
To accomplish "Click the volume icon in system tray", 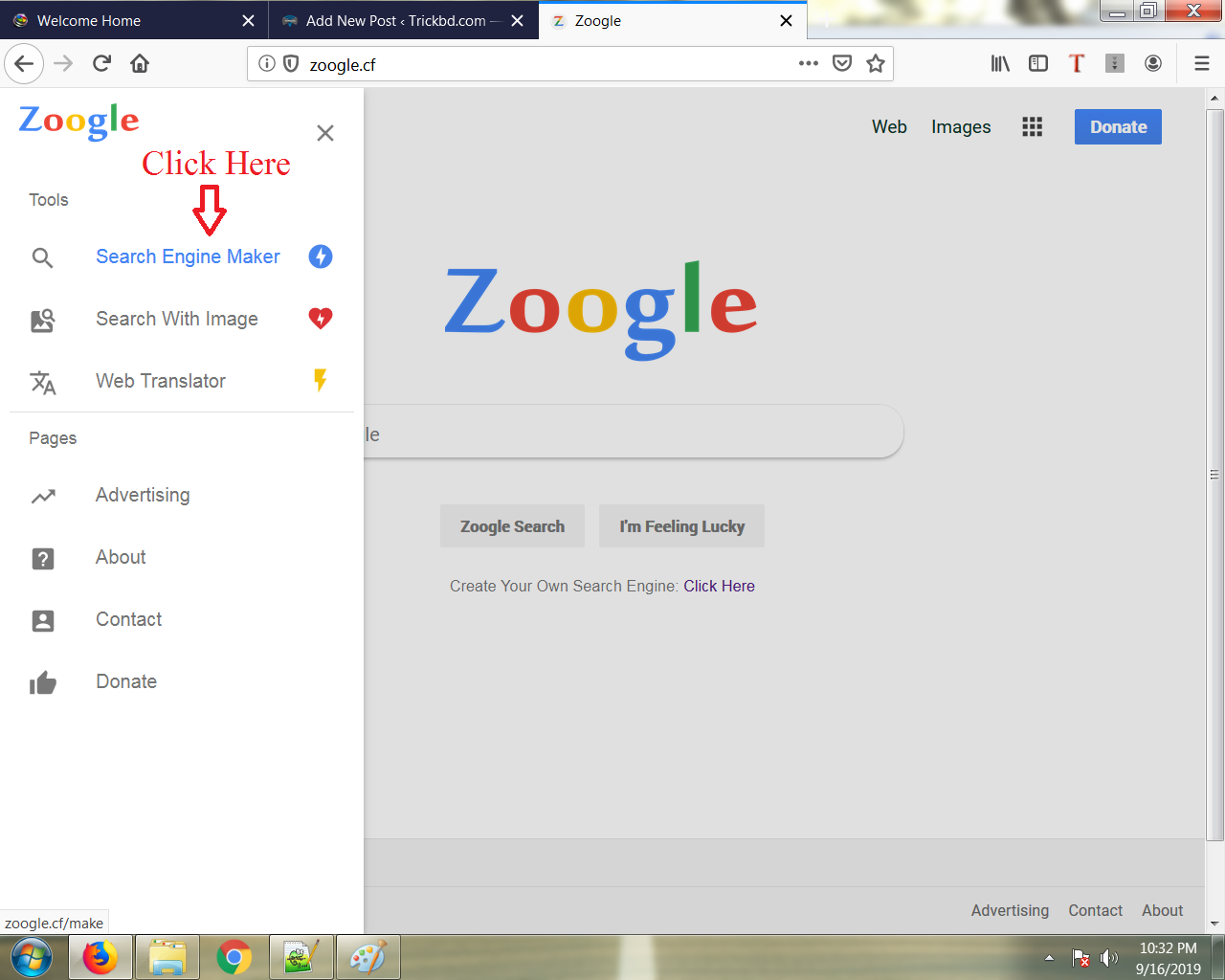I will coord(1109,958).
